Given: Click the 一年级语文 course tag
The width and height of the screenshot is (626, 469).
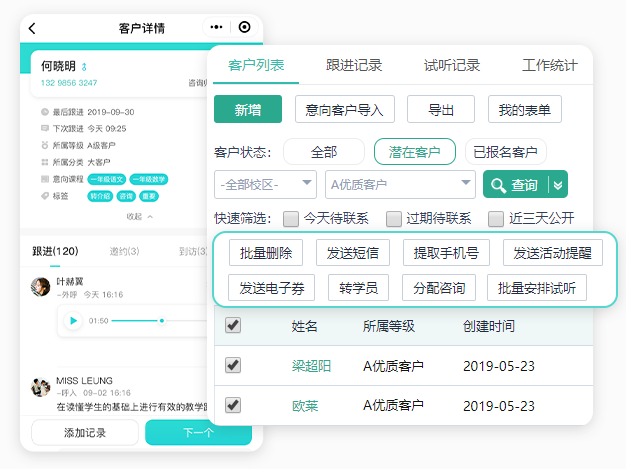Looking at the screenshot, I should point(107,179).
